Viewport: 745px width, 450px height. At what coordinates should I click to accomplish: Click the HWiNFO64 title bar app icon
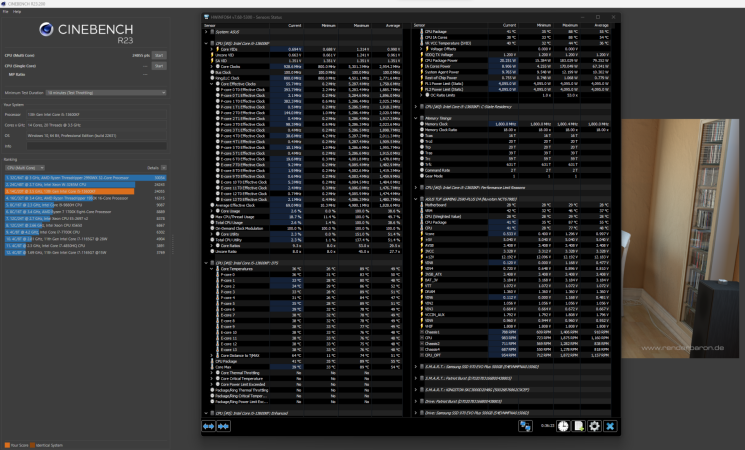(207, 17)
